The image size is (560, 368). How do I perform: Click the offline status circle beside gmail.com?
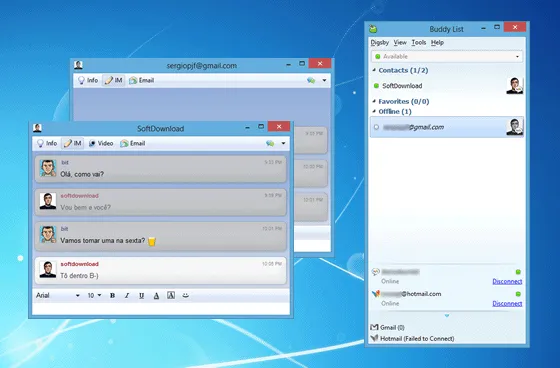(376, 127)
